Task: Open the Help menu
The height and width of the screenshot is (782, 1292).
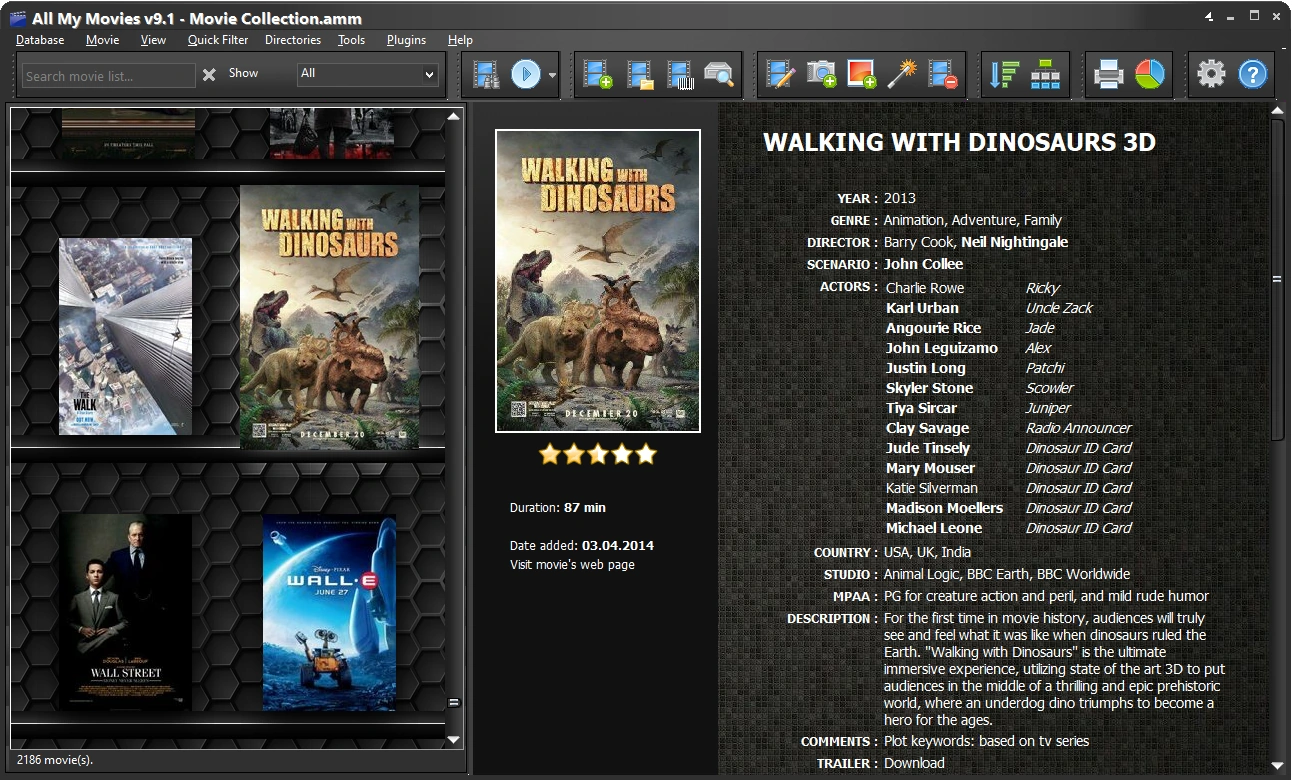Action: click(x=460, y=40)
